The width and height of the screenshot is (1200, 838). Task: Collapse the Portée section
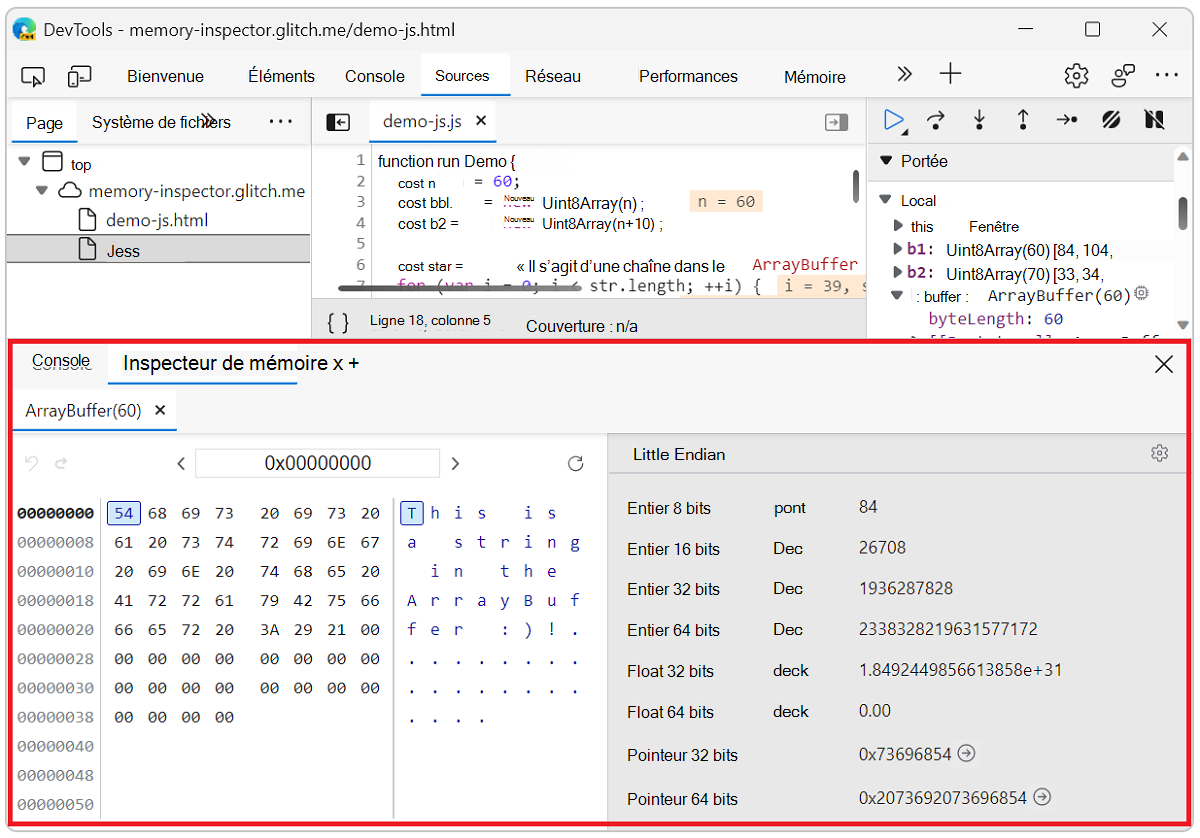(x=885, y=161)
